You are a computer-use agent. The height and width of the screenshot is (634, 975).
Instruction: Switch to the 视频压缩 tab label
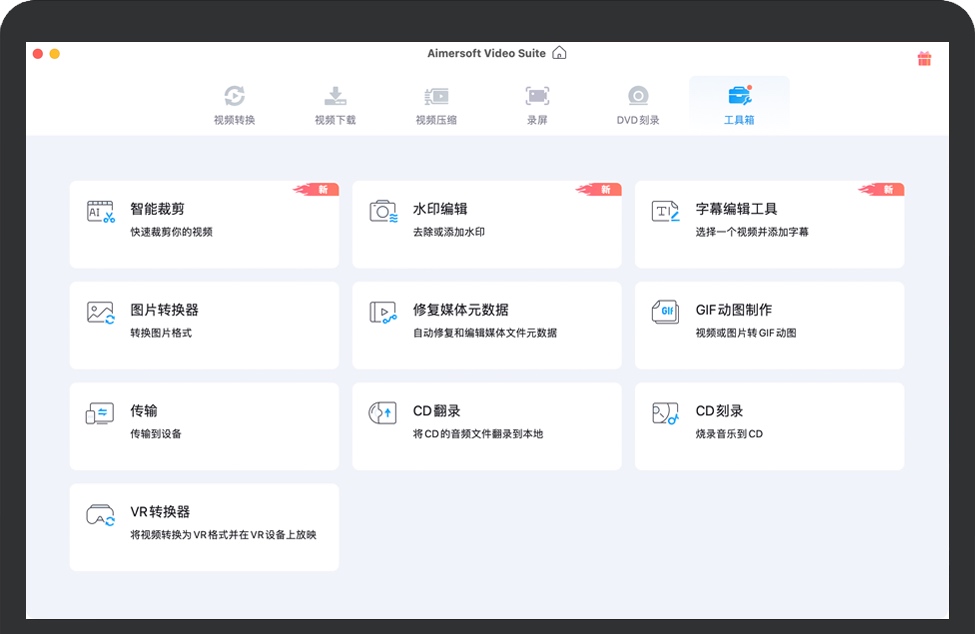point(437,120)
